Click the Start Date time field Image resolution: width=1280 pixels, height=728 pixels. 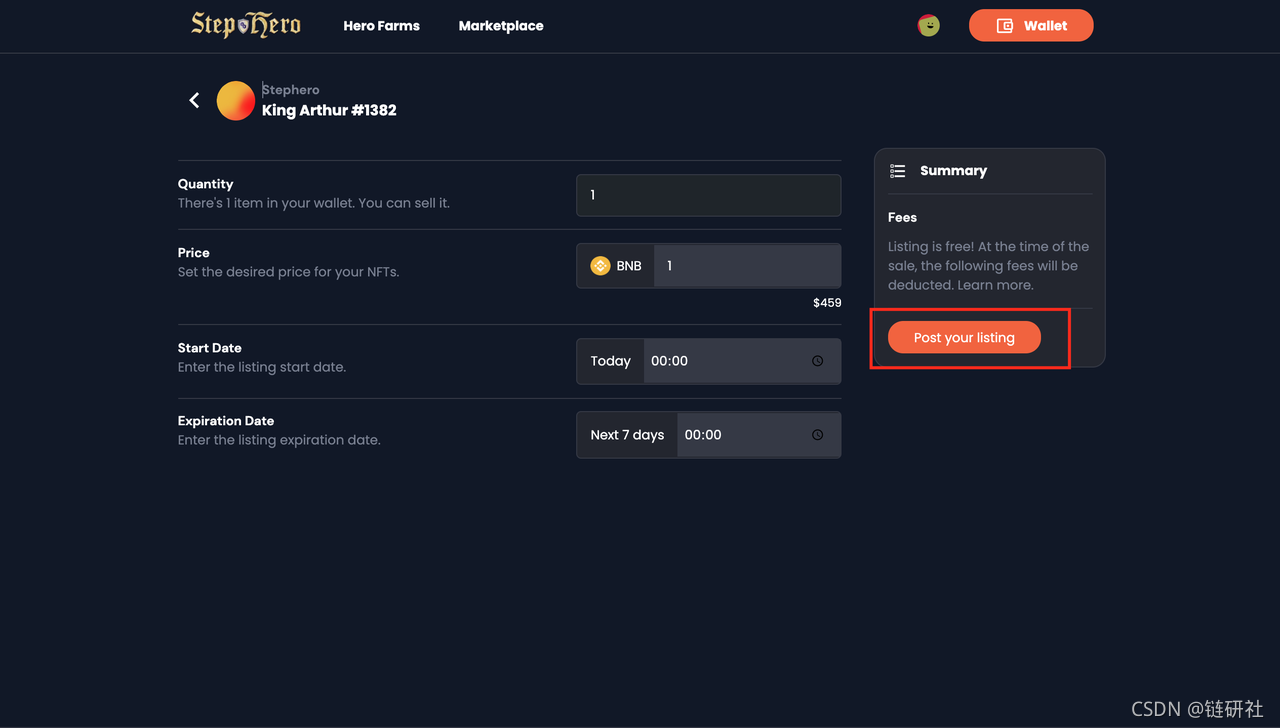coord(741,361)
